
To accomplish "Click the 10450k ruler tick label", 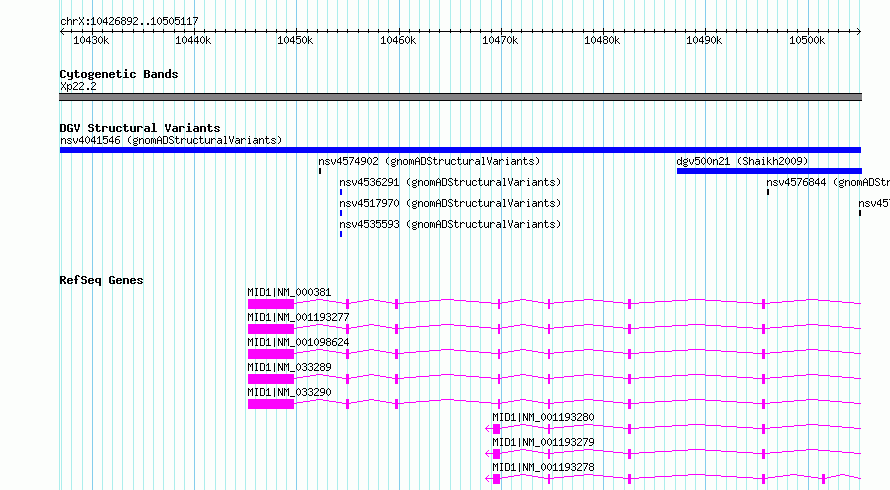I will 295,40.
